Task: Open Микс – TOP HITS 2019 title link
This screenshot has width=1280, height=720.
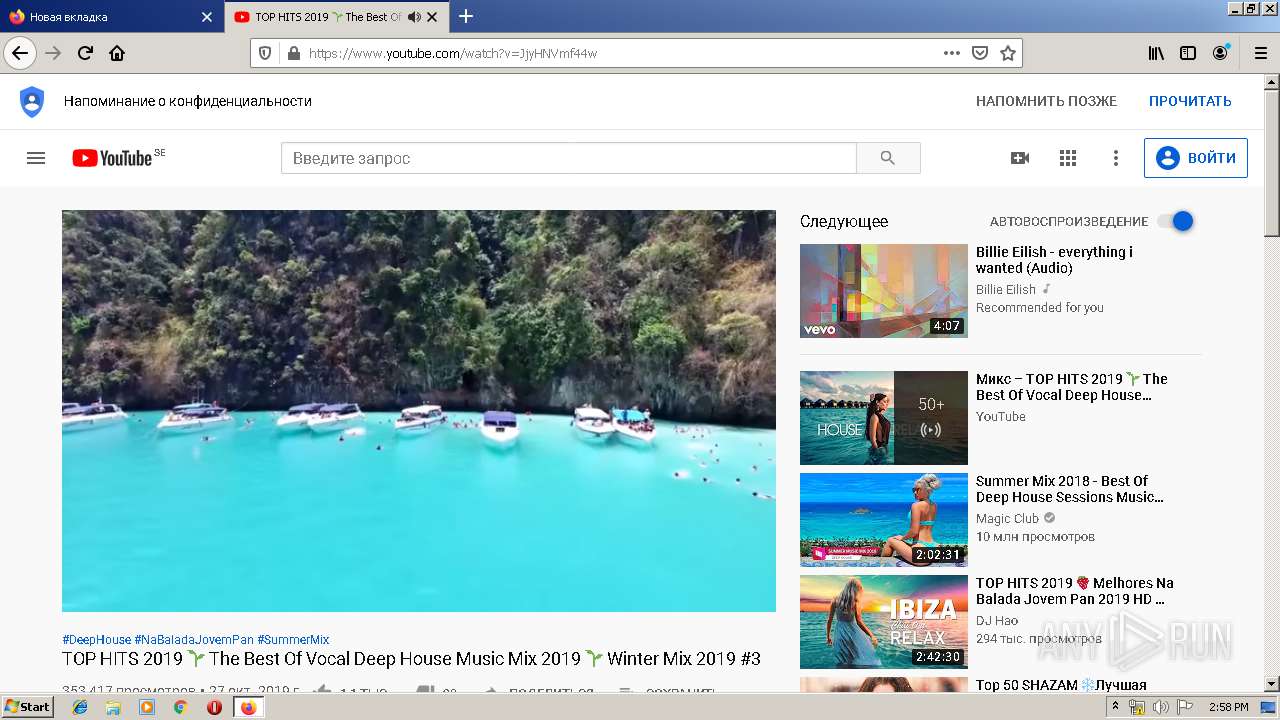Action: pyautogui.click(x=1071, y=387)
